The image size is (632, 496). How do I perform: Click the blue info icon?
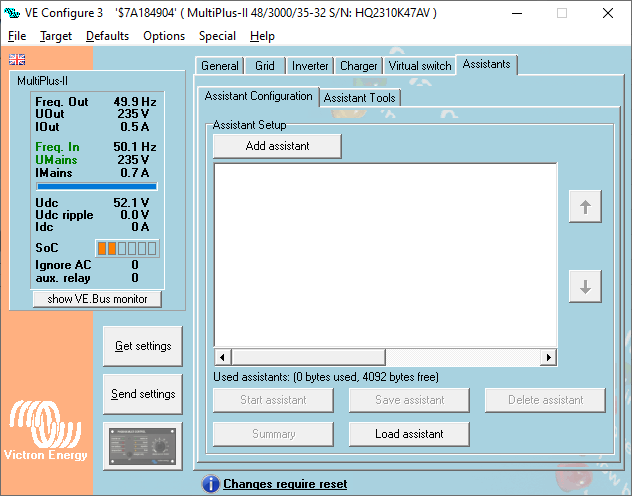click(x=211, y=484)
